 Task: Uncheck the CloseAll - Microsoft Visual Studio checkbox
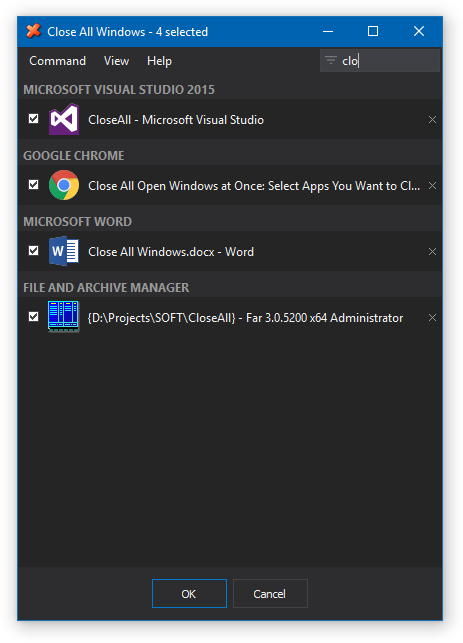pos(34,119)
